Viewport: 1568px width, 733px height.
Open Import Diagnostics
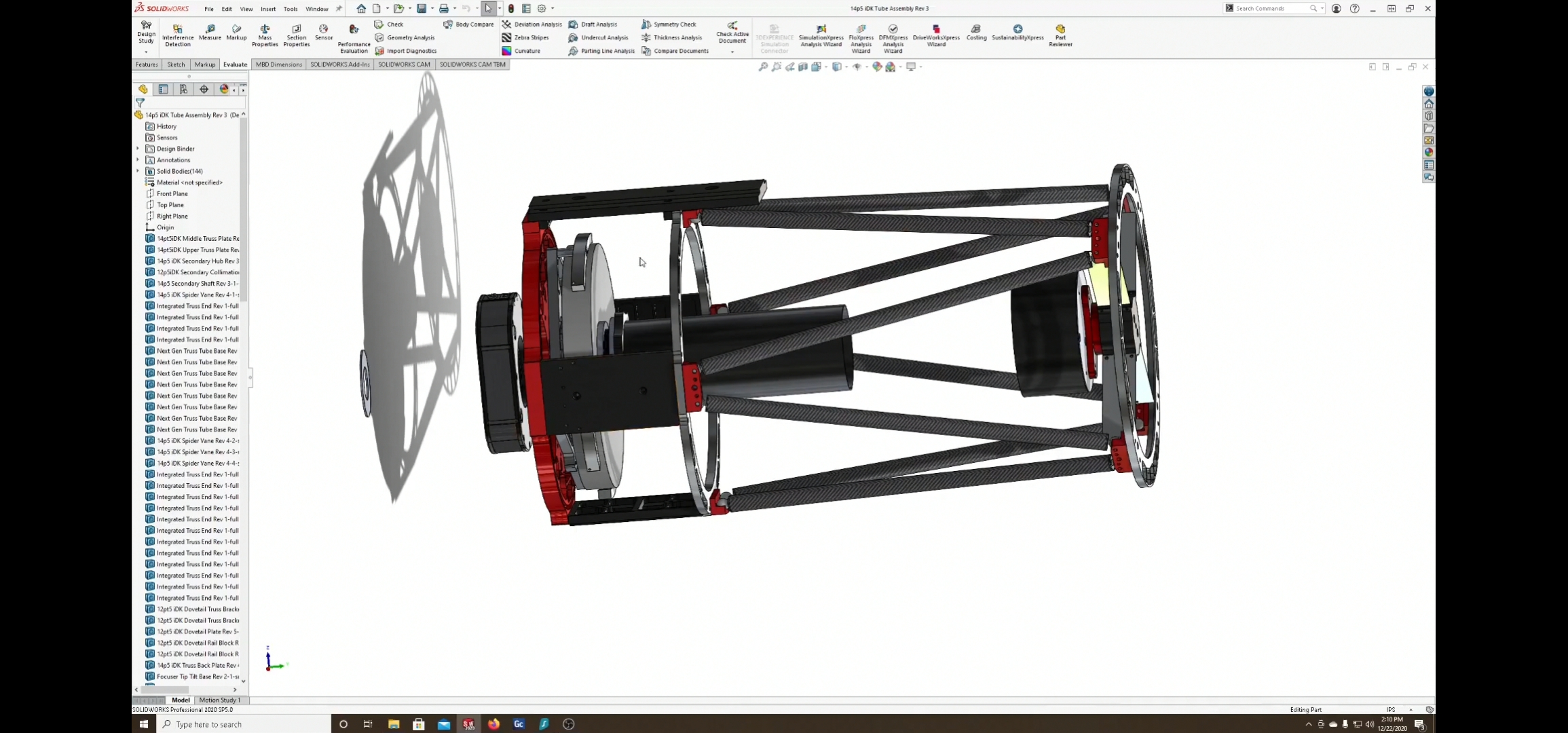(406, 51)
